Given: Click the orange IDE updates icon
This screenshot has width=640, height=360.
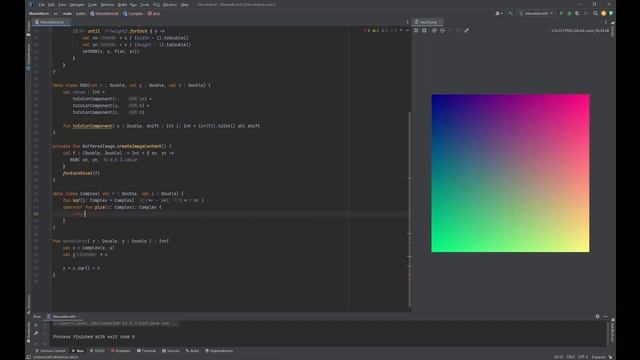Looking at the screenshot, I should pyautogui.click(x=603, y=13).
